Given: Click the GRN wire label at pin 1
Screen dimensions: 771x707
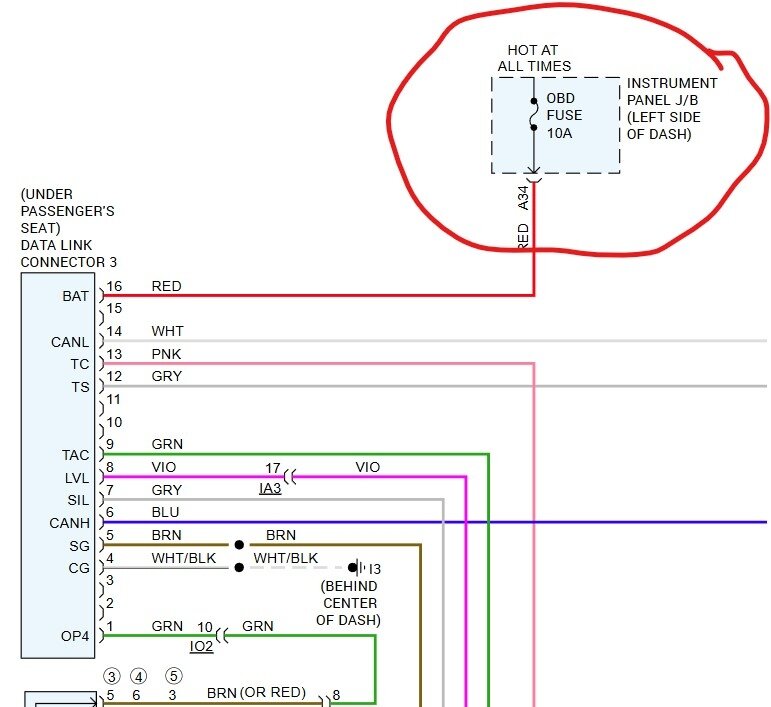Looking at the screenshot, I should point(167,626).
